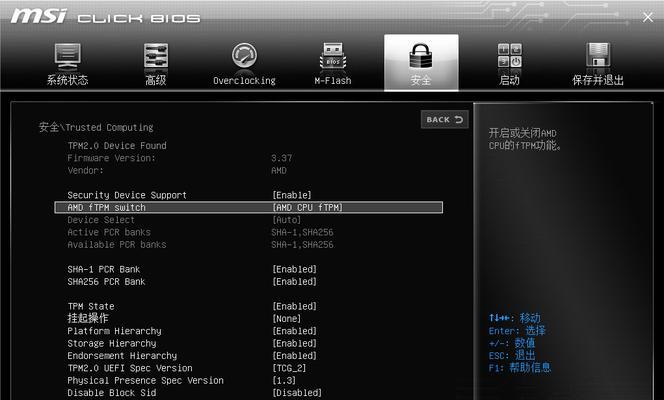Change Physical Presence Spec Version [1.3] value
Viewport: 664px width, 400px height.
tap(284, 380)
